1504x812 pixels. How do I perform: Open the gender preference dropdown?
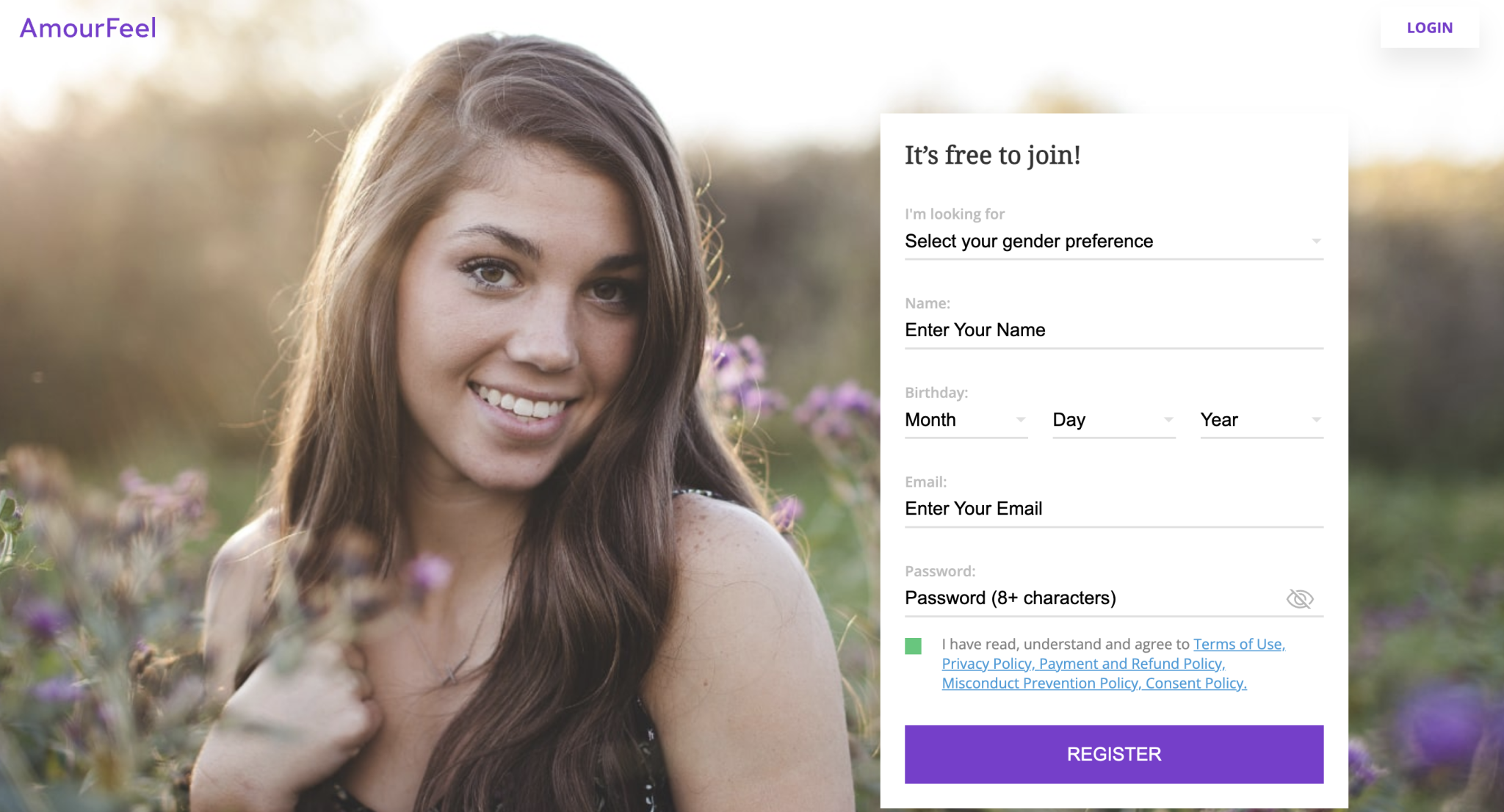(x=1102, y=242)
